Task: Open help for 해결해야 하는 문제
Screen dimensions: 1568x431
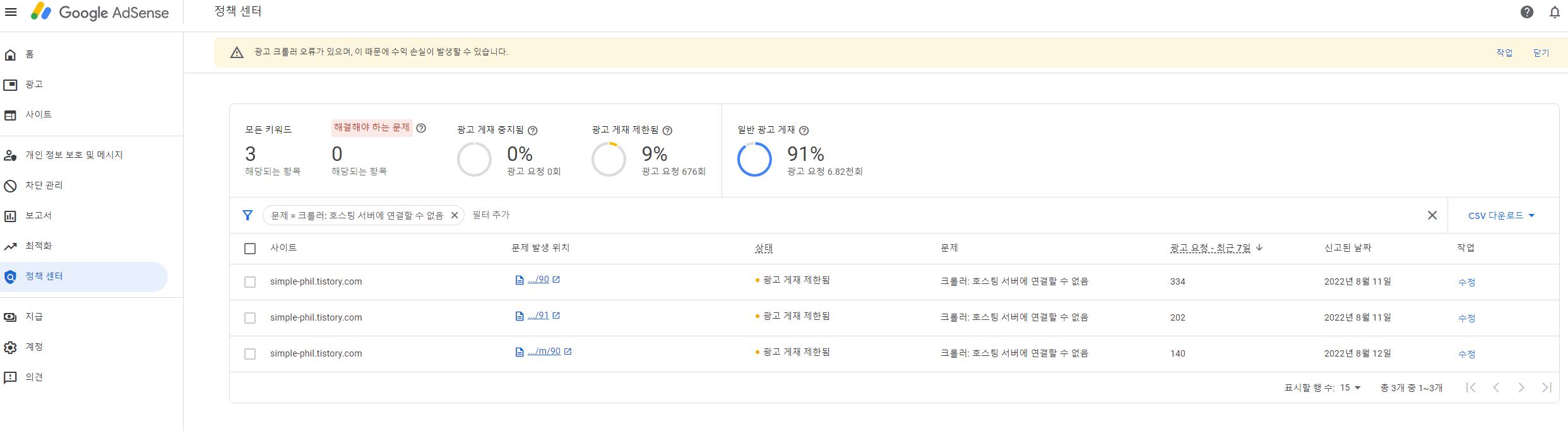Action: click(421, 128)
